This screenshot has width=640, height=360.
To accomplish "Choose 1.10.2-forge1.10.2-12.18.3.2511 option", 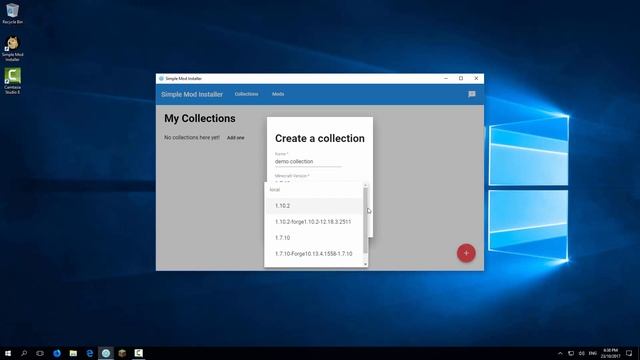I will (313, 222).
